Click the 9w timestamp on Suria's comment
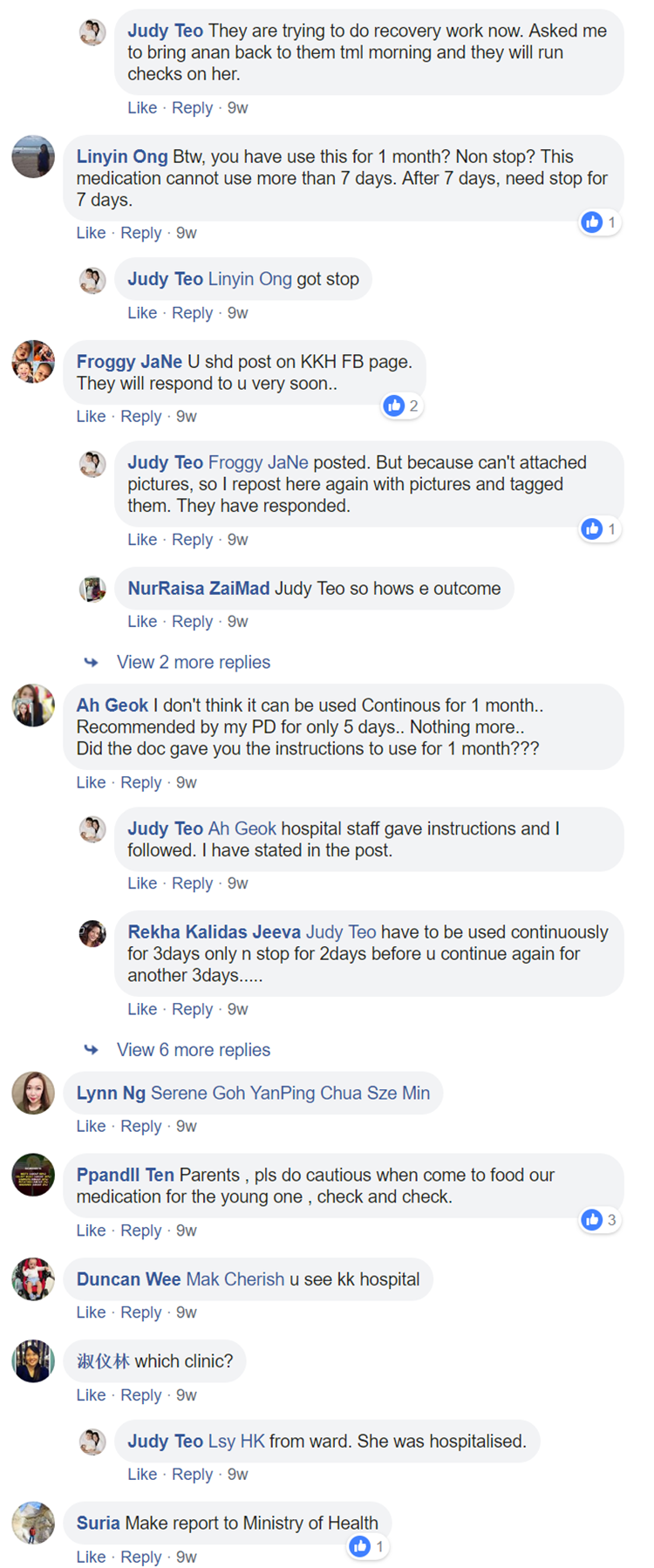The width and height of the screenshot is (654, 1568). (x=187, y=1557)
